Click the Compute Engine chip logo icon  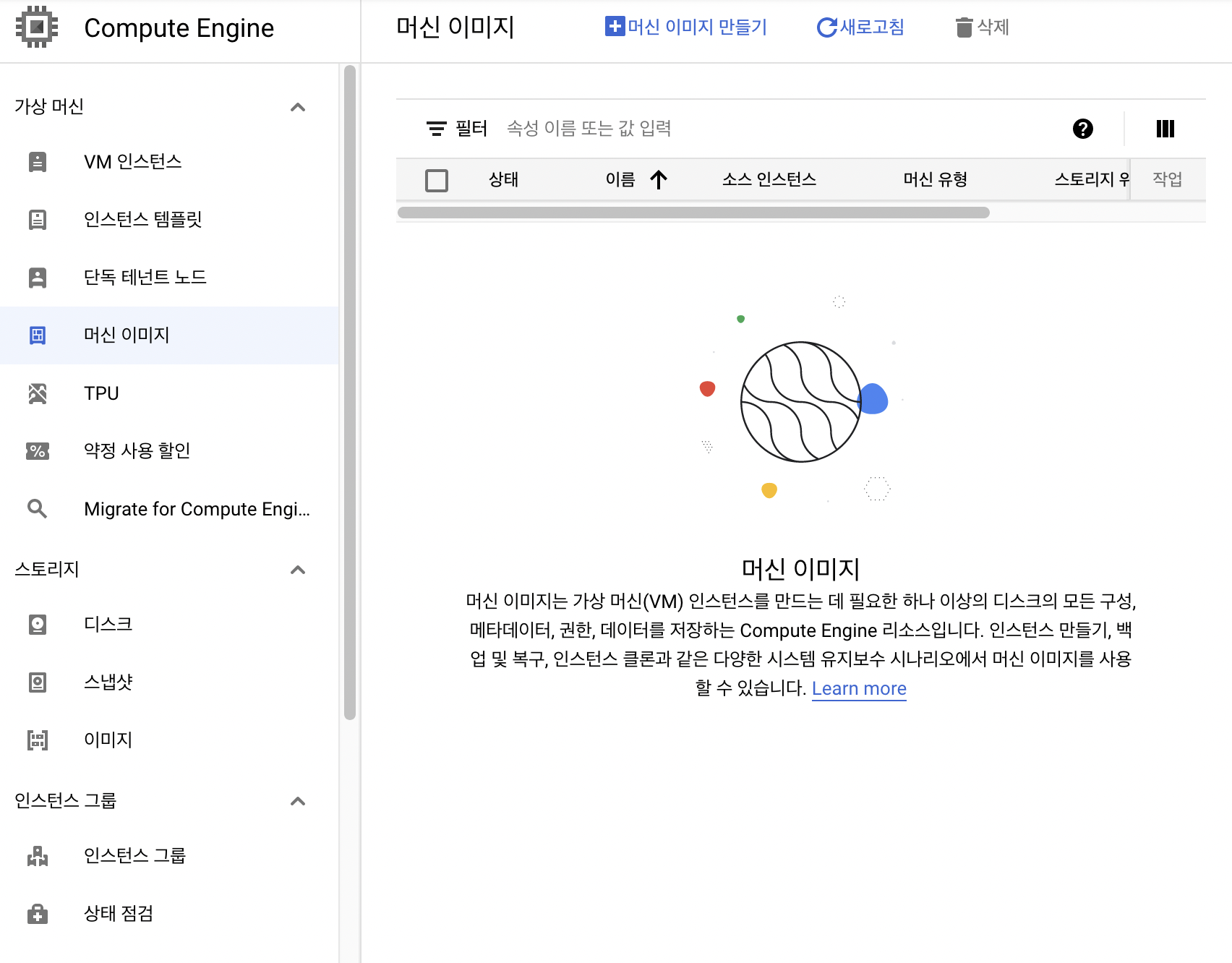pos(37,27)
